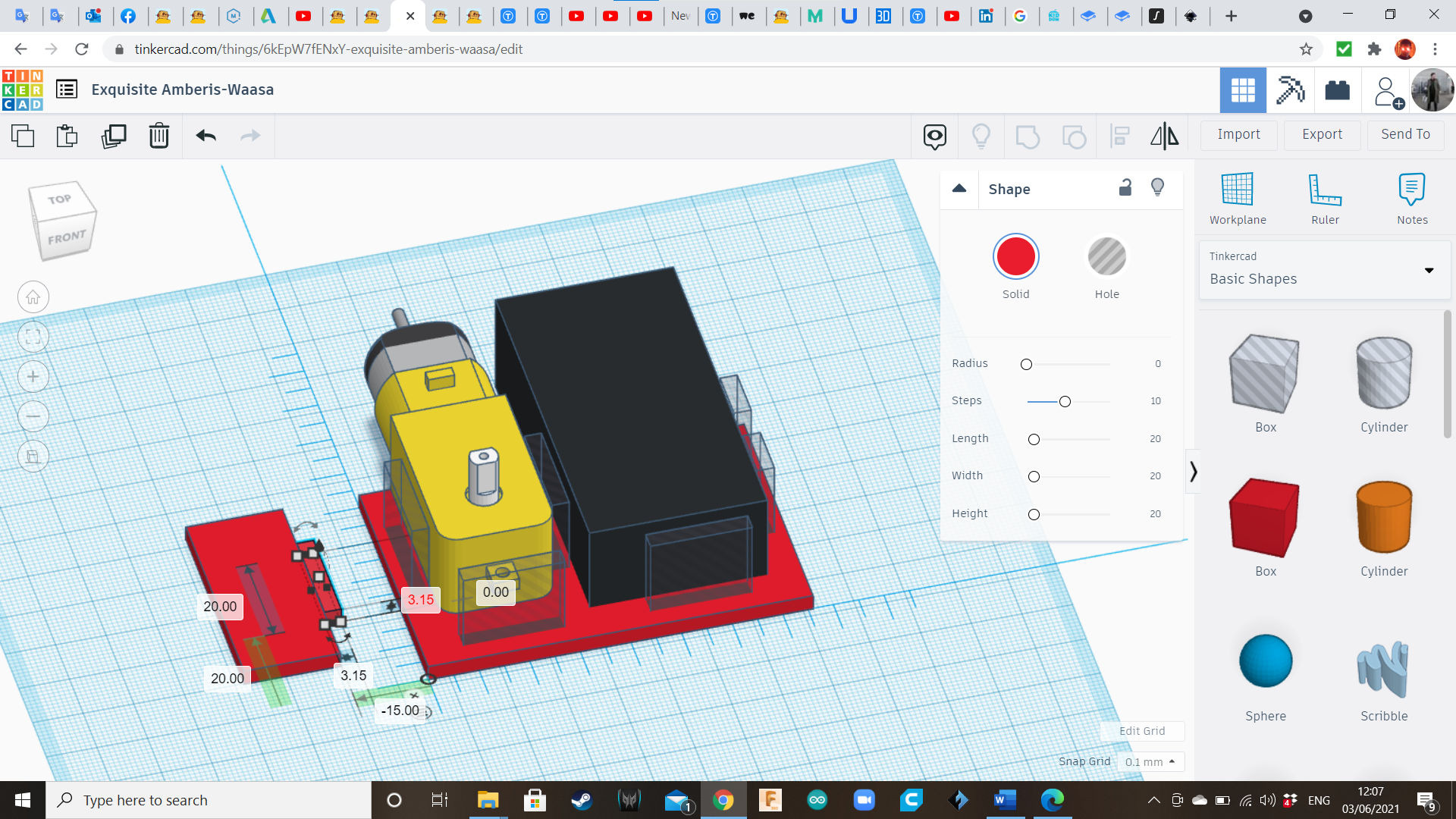Select the Mirror tool in the toolbar

(x=1164, y=136)
